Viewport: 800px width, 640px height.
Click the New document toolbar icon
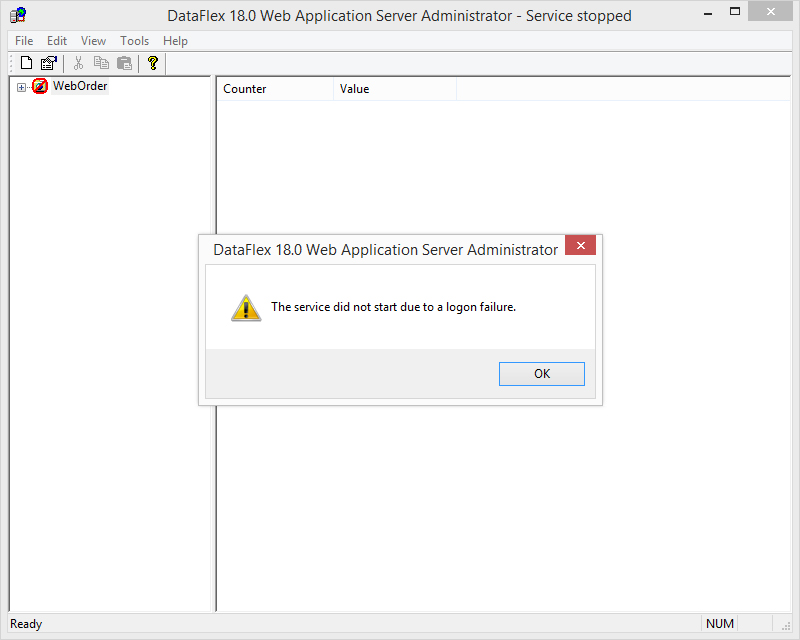pyautogui.click(x=26, y=63)
